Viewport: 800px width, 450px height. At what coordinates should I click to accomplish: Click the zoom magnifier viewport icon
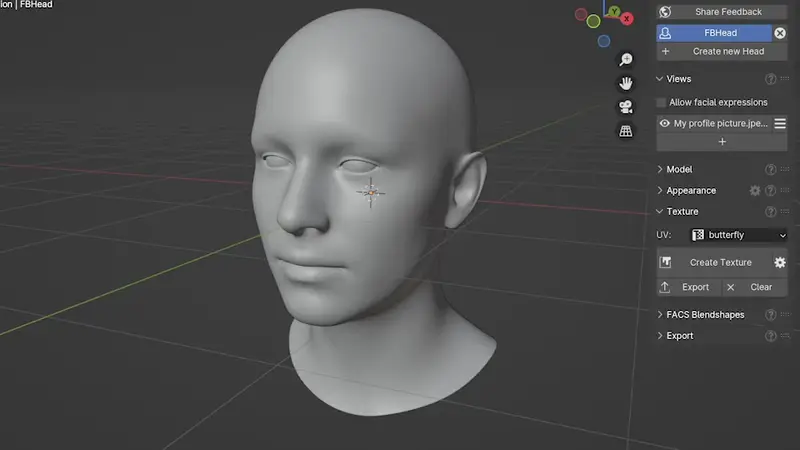(x=626, y=60)
